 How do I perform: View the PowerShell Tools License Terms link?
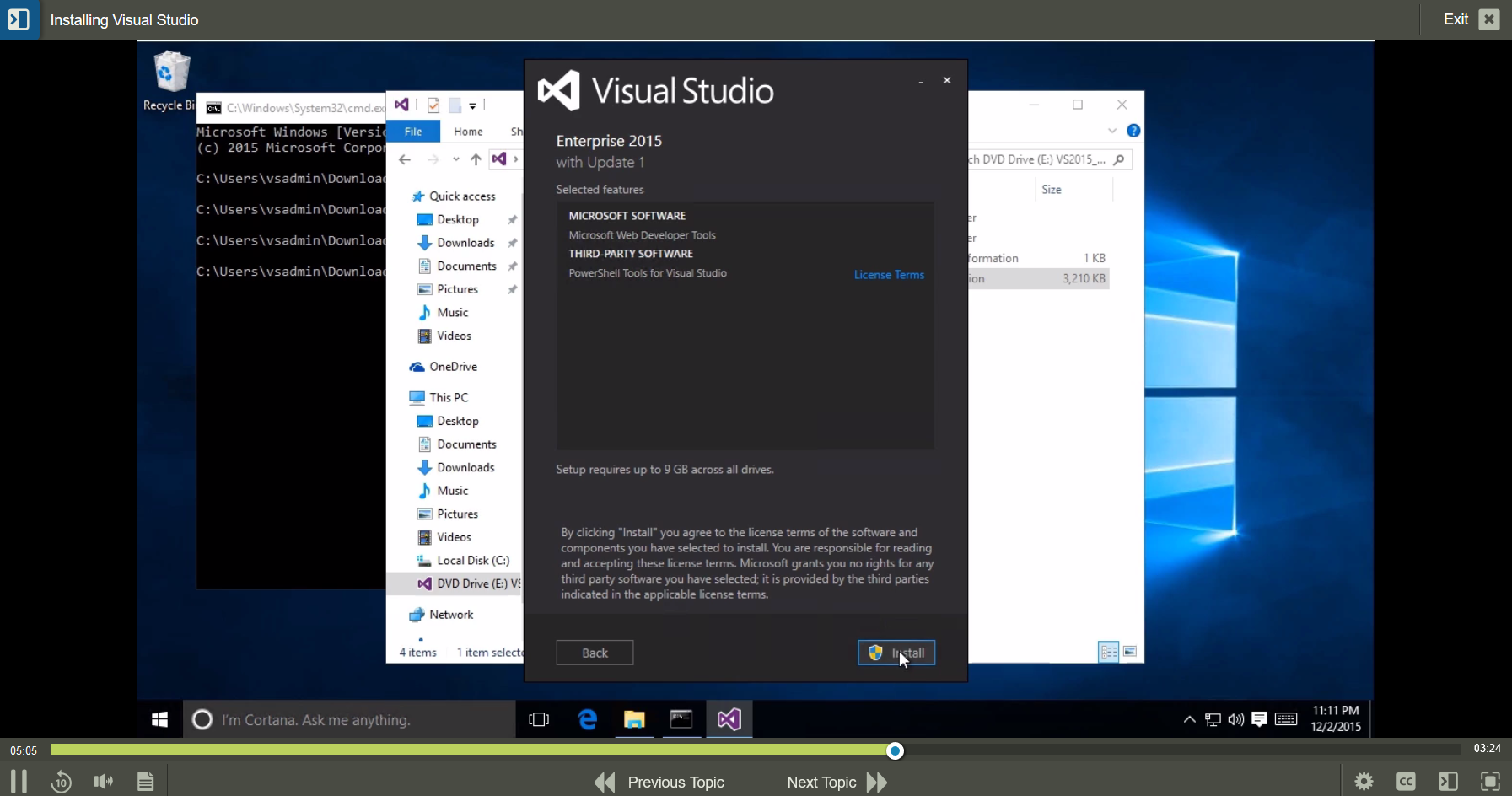click(x=889, y=274)
